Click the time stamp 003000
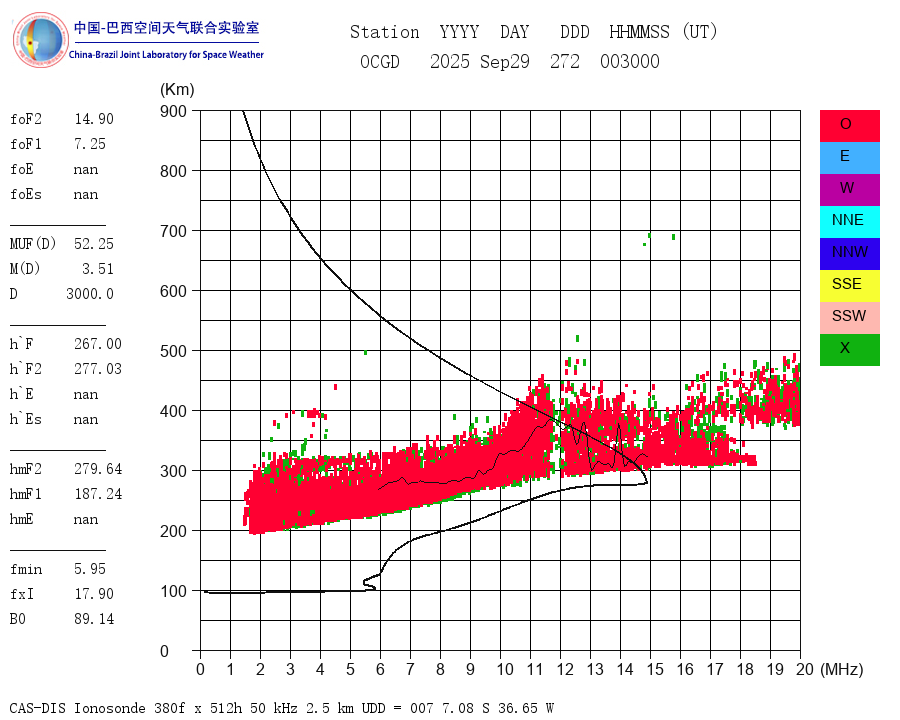 630,61
